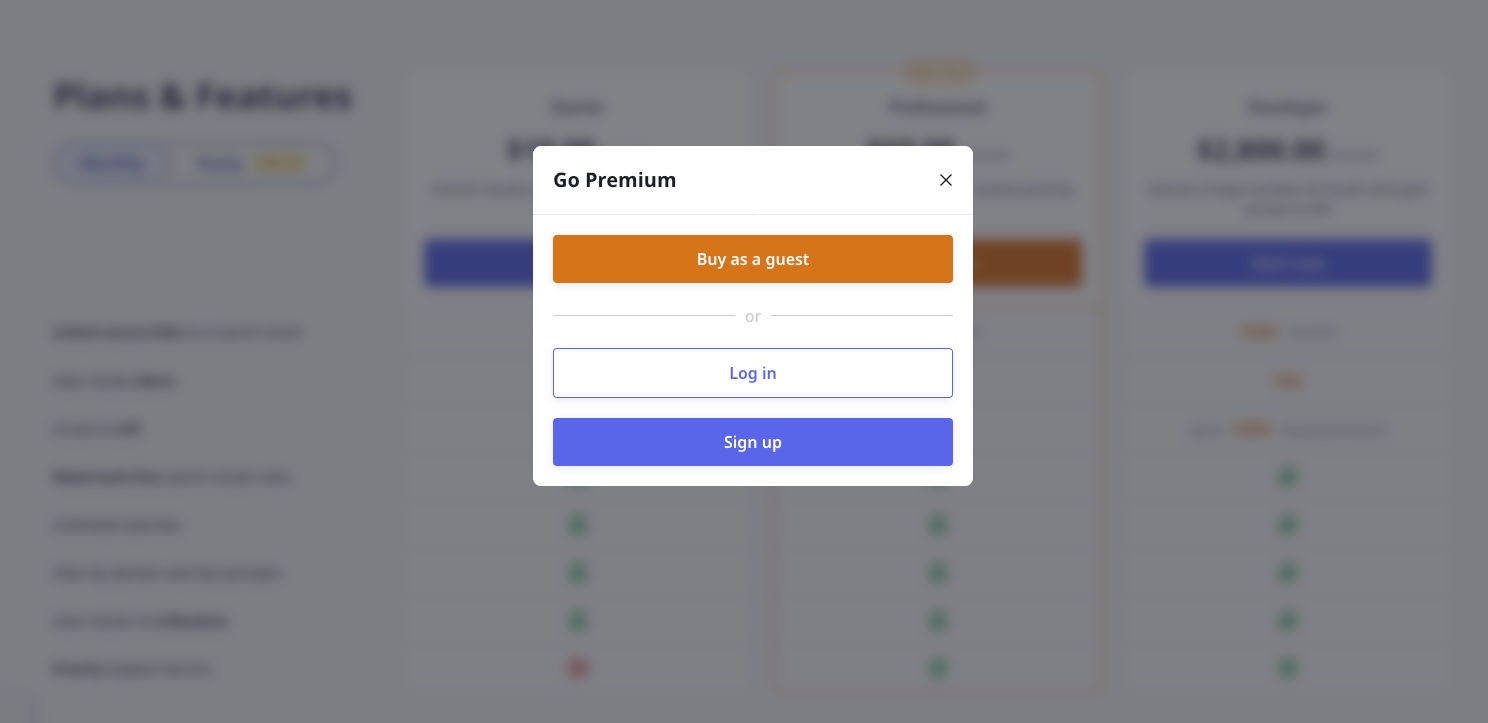Click the badge next to the Yearly option
1488x723 pixels.
click(280, 162)
